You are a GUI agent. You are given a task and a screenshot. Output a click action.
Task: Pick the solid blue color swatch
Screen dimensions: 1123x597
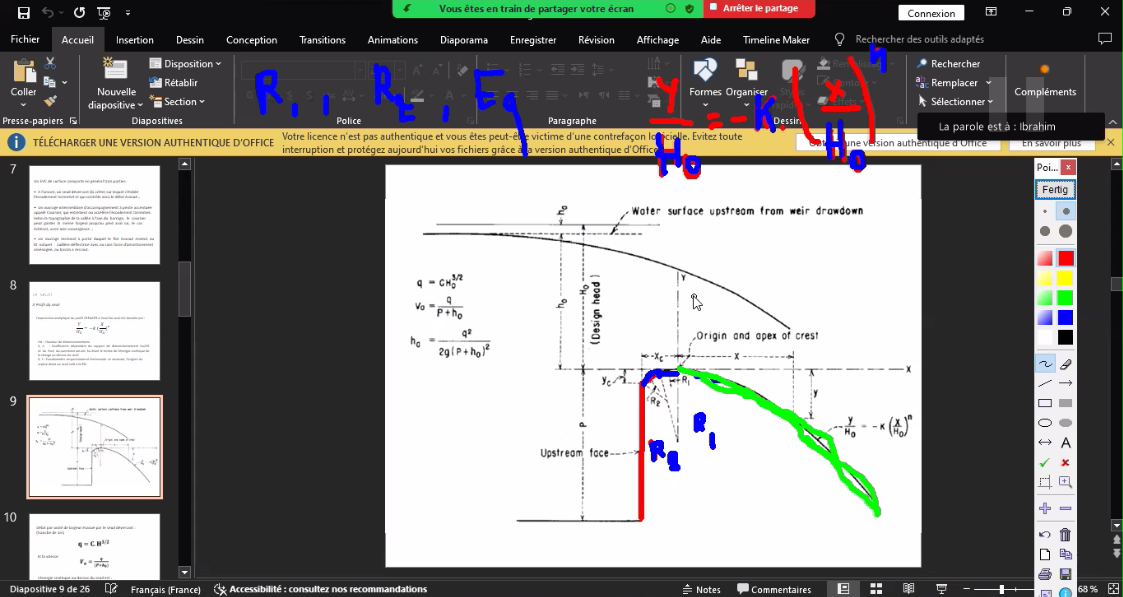pyautogui.click(x=1066, y=317)
